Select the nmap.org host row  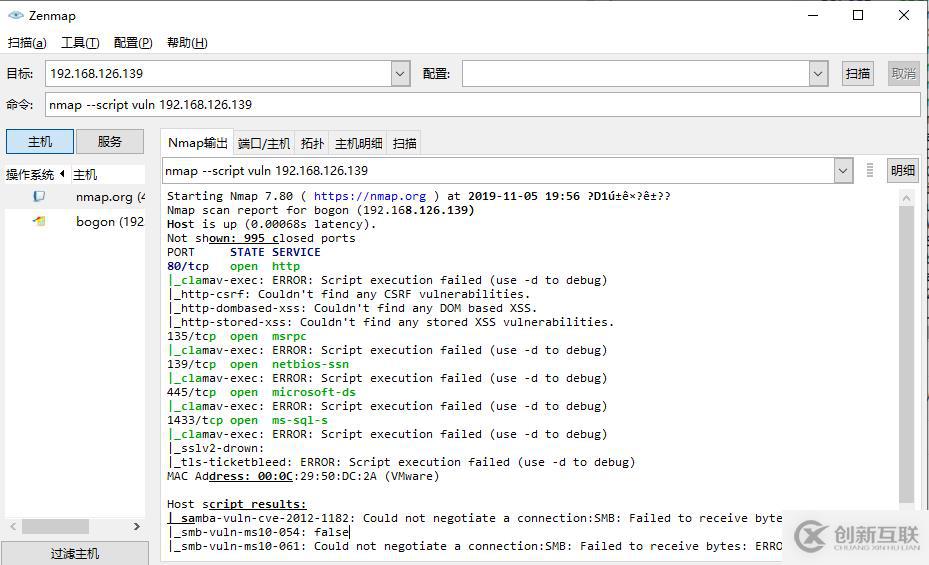click(75, 197)
